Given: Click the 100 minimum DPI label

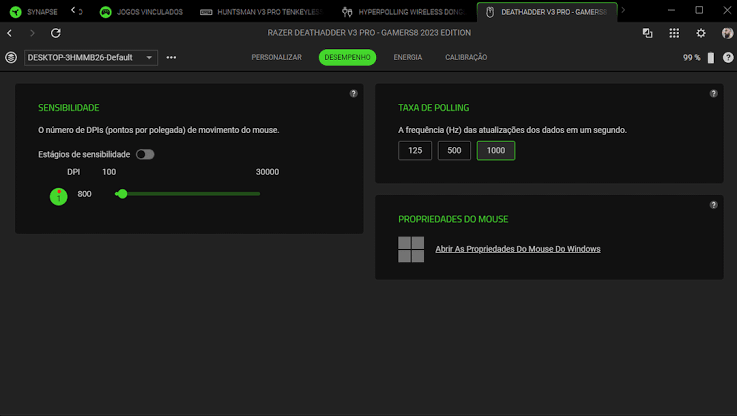Looking at the screenshot, I should click(109, 172).
